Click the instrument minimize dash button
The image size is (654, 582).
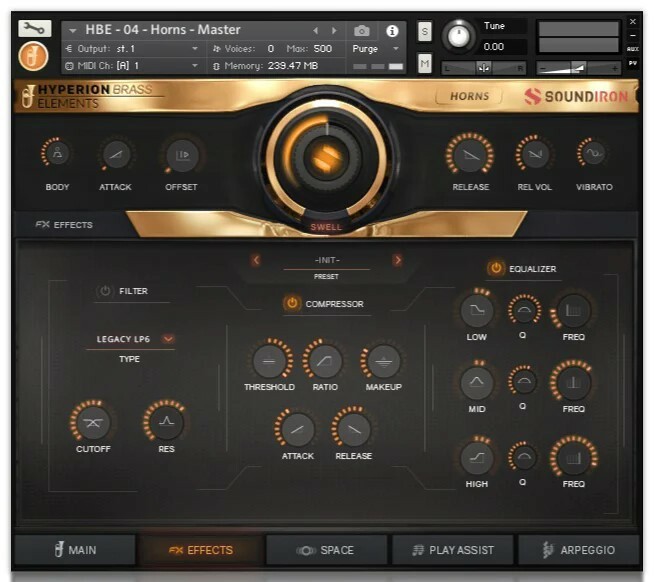(633, 35)
